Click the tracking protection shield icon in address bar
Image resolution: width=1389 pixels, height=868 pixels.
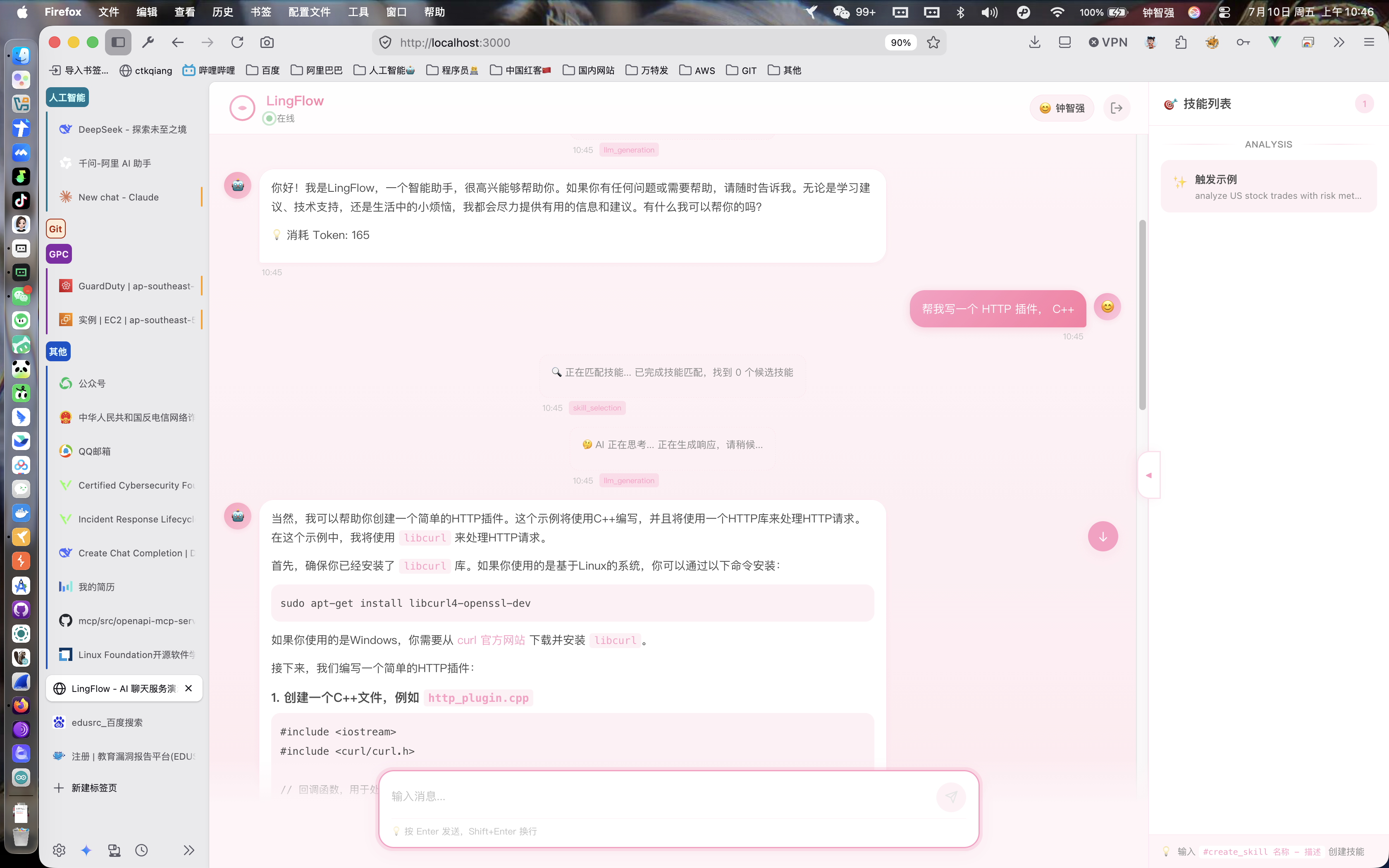(x=385, y=43)
